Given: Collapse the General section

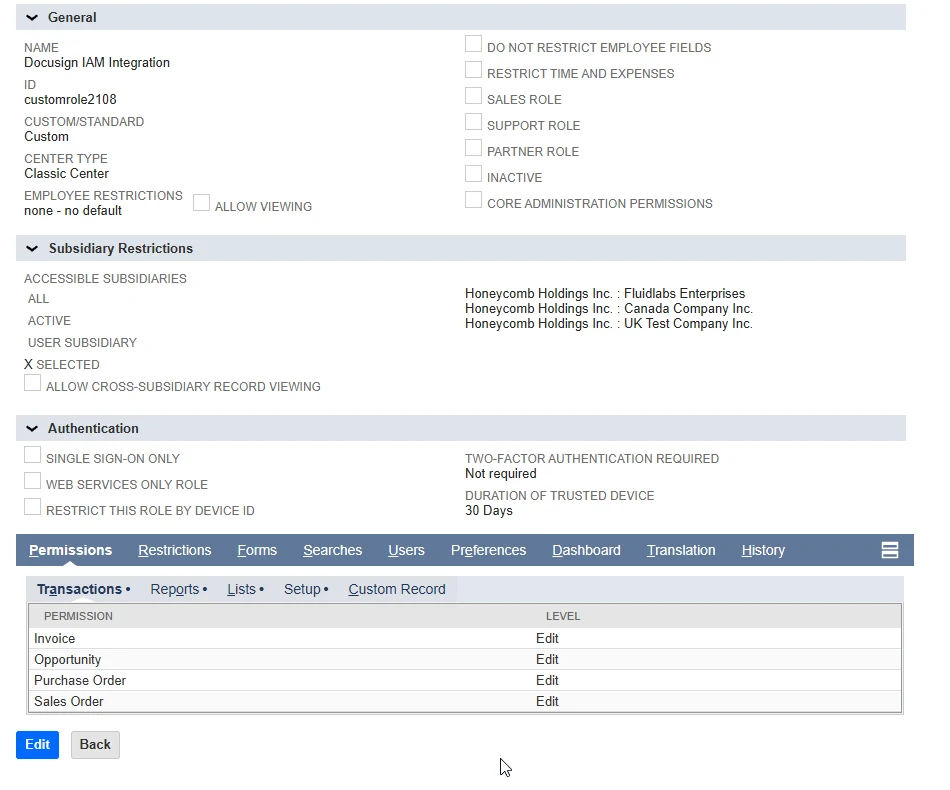Looking at the screenshot, I should [x=32, y=18].
